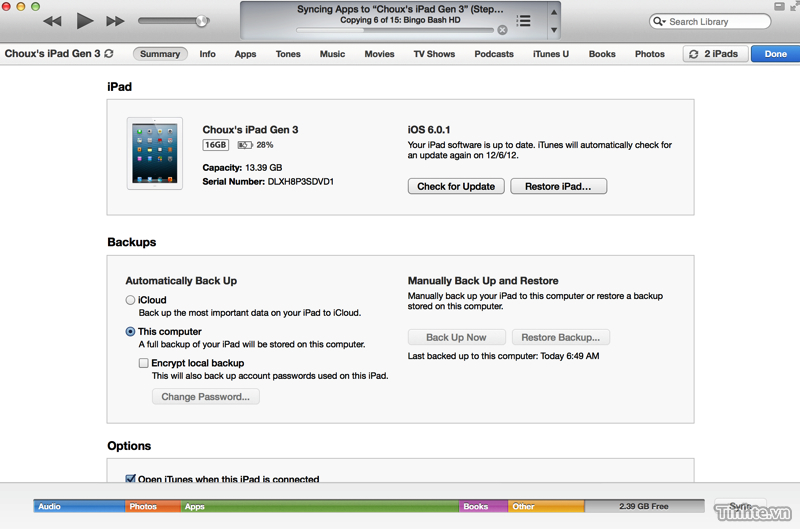This screenshot has height=529, width=800.
Task: Open the iTunes U tab
Action: pos(551,54)
